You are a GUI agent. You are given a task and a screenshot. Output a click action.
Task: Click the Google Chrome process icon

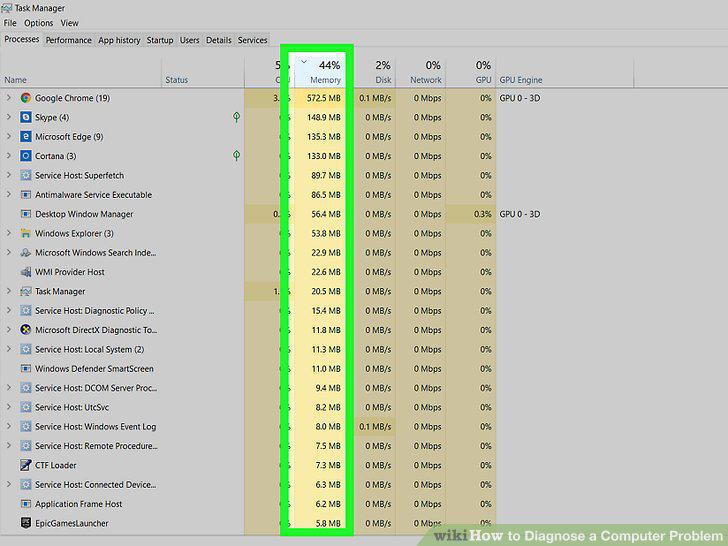pos(26,98)
